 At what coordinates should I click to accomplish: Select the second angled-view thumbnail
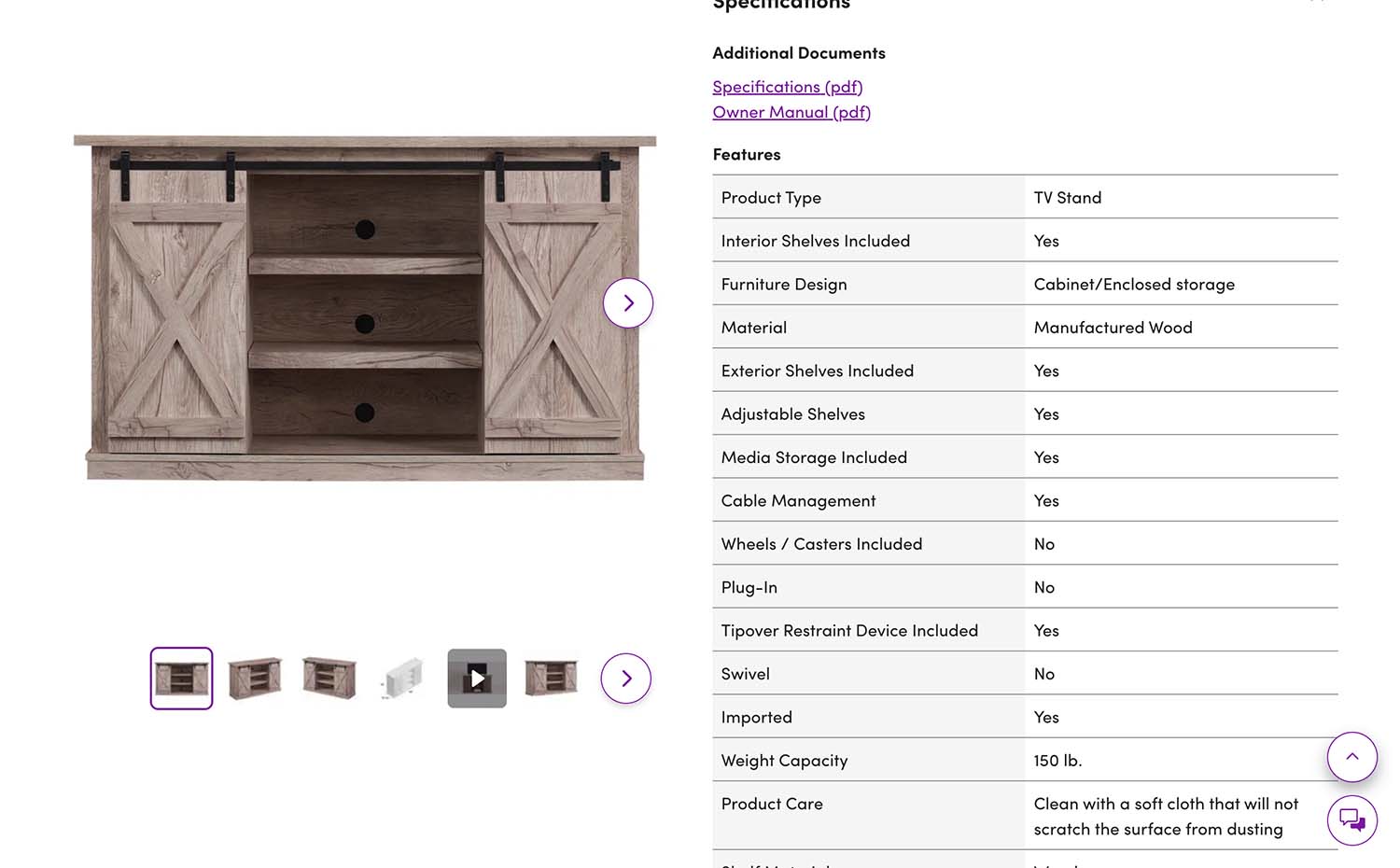click(x=255, y=679)
